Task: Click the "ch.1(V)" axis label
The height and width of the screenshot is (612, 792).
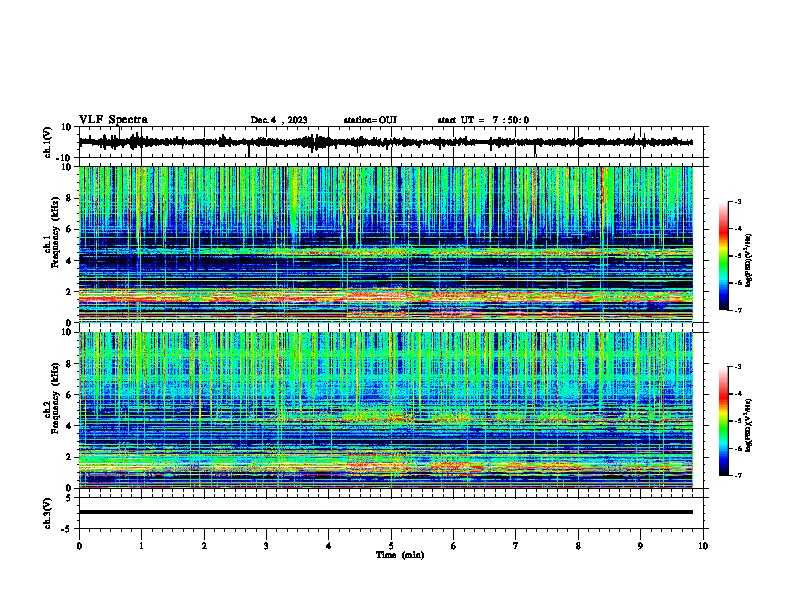Action: pyautogui.click(x=47, y=142)
